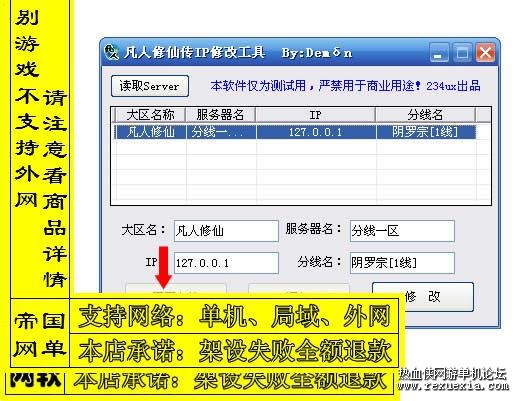The image size is (517, 401).
Task: Click the 阴罗宗[1线] cell in the list
Action: tap(426, 132)
